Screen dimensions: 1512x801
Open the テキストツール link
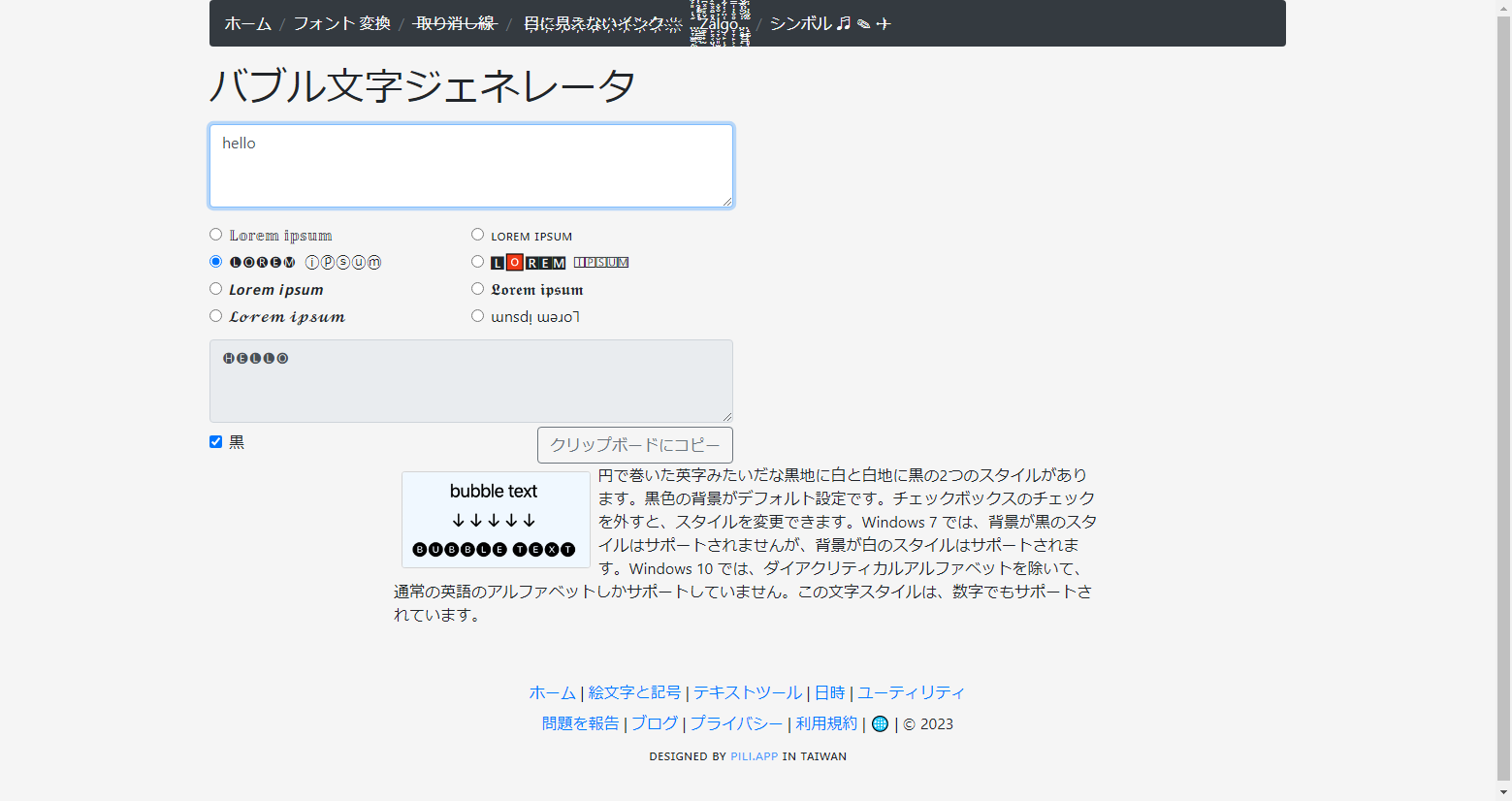(747, 691)
